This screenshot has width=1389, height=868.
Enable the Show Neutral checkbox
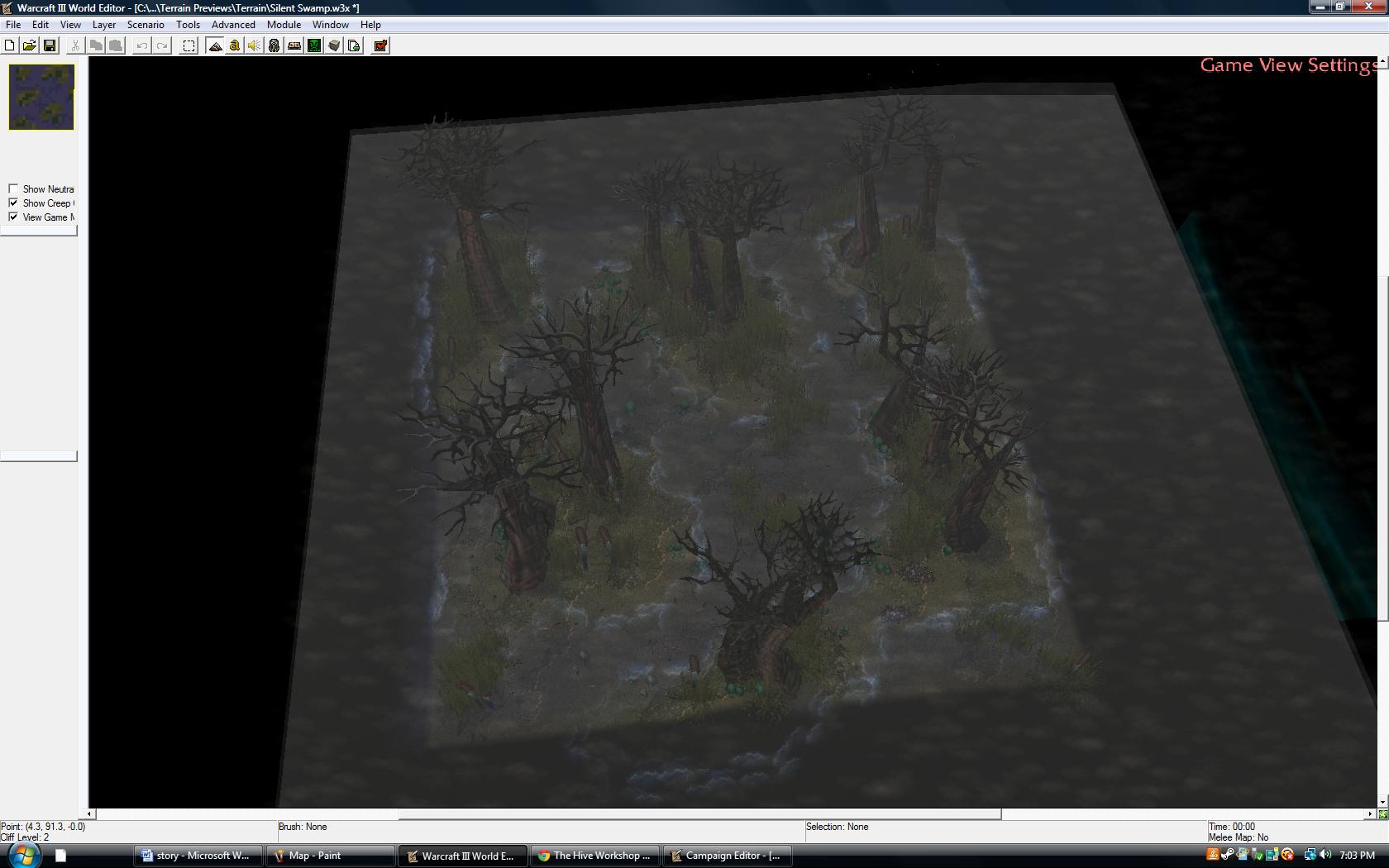(13, 188)
